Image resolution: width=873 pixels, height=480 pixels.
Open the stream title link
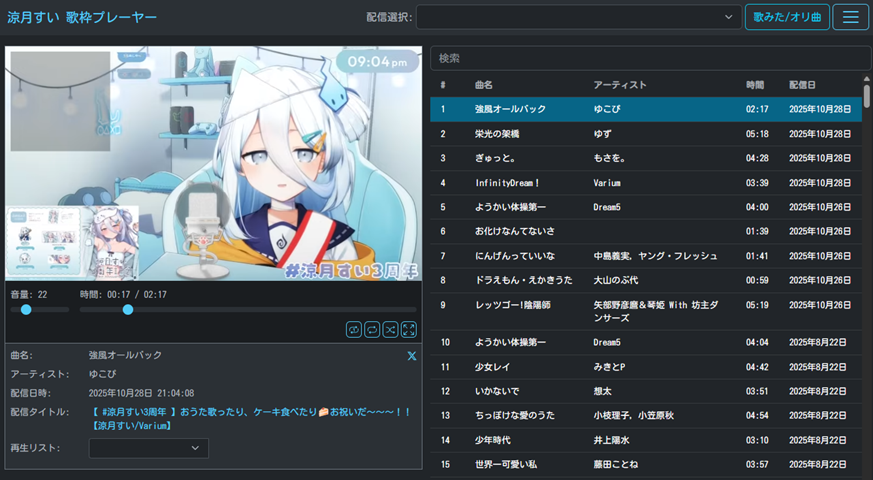pyautogui.click(x=250, y=412)
